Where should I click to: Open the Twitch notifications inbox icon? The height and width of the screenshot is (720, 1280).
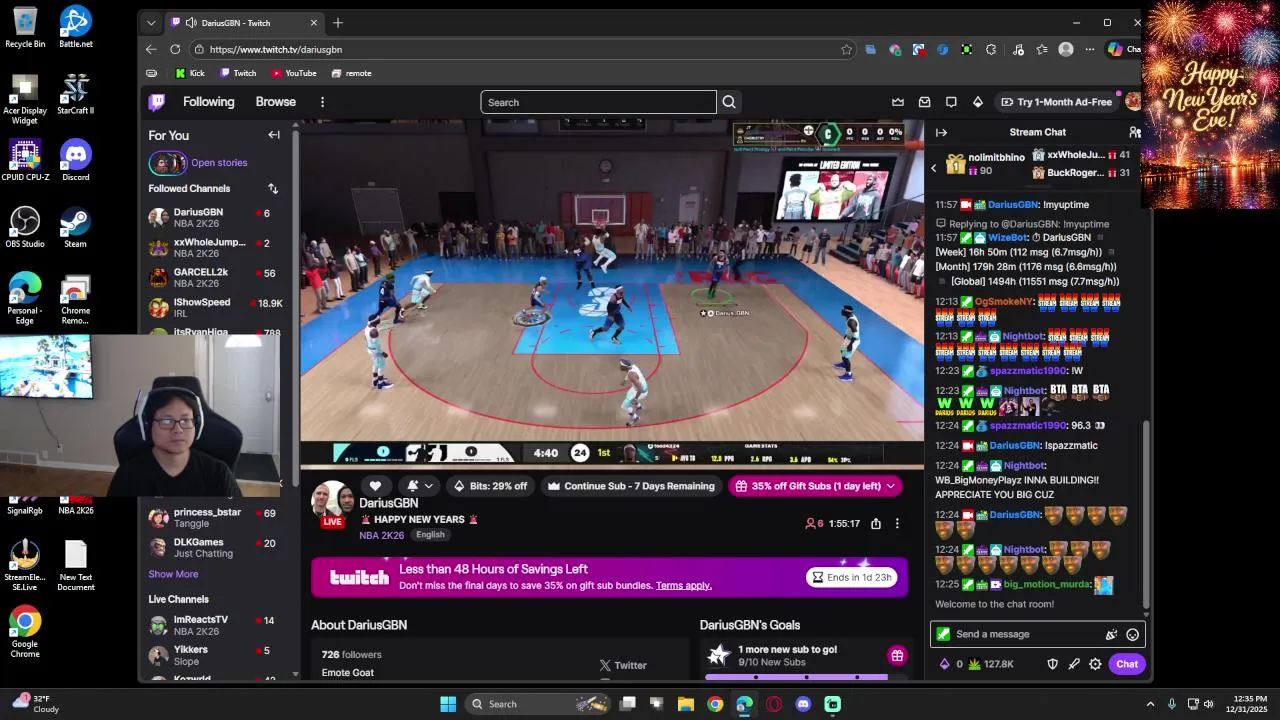(925, 102)
